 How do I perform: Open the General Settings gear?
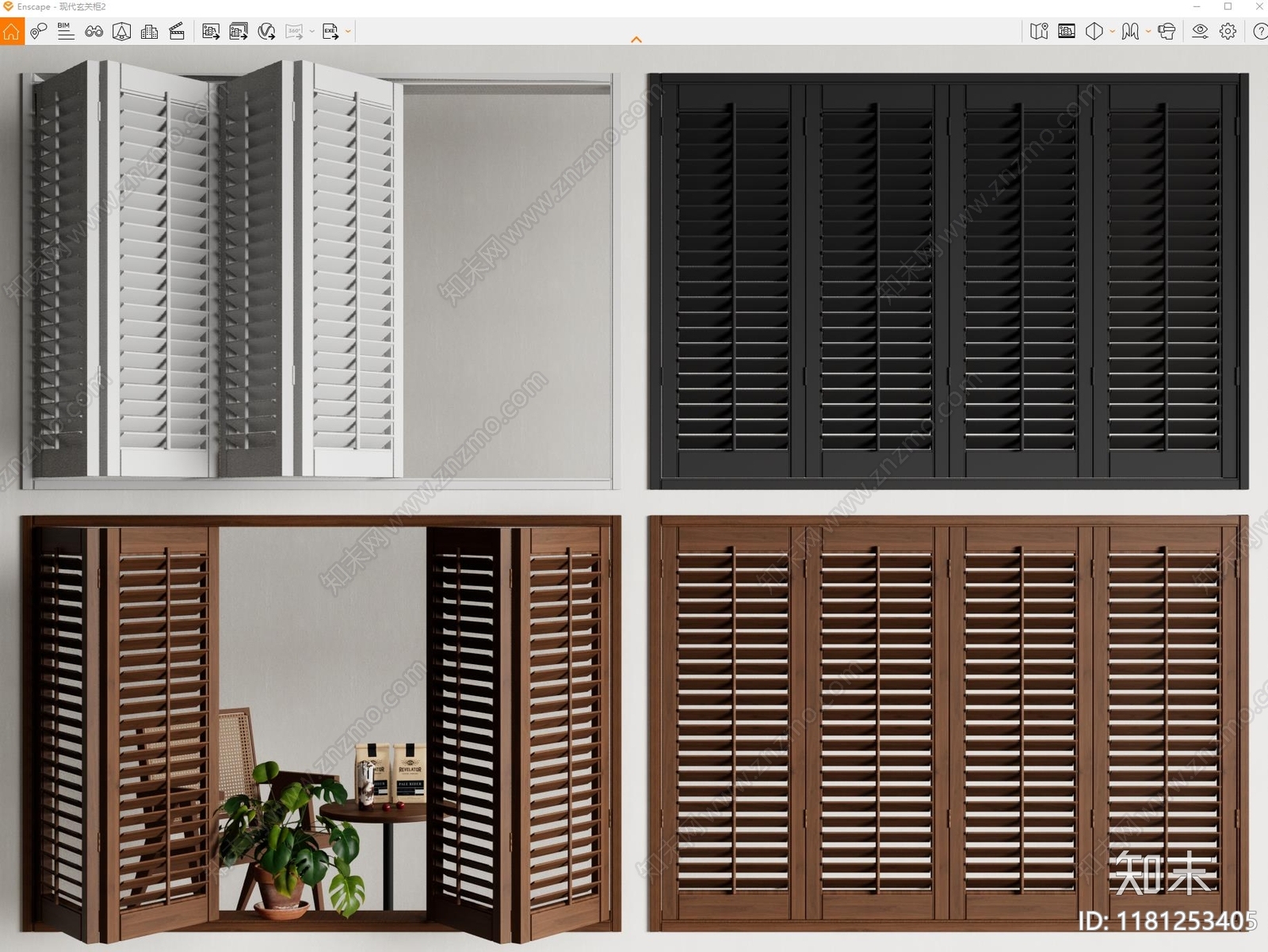1228,32
